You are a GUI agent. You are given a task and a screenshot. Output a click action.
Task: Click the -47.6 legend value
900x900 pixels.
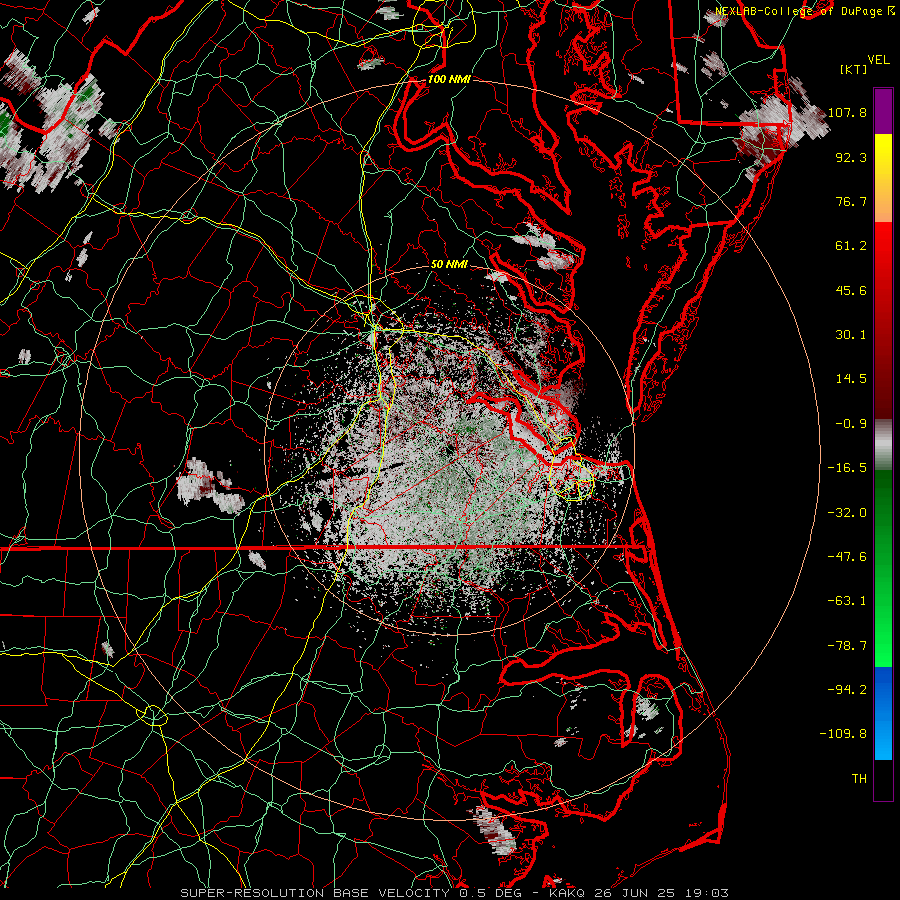(x=847, y=556)
